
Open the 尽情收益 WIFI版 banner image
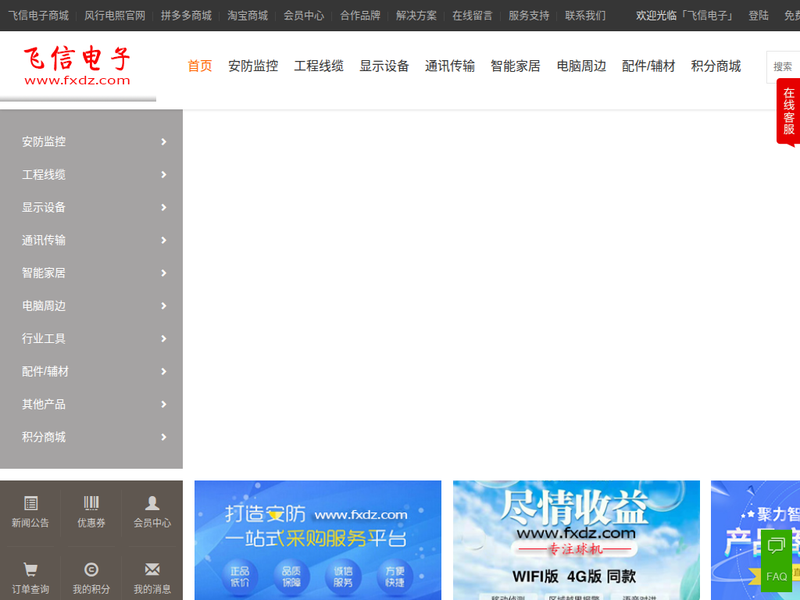click(x=576, y=540)
